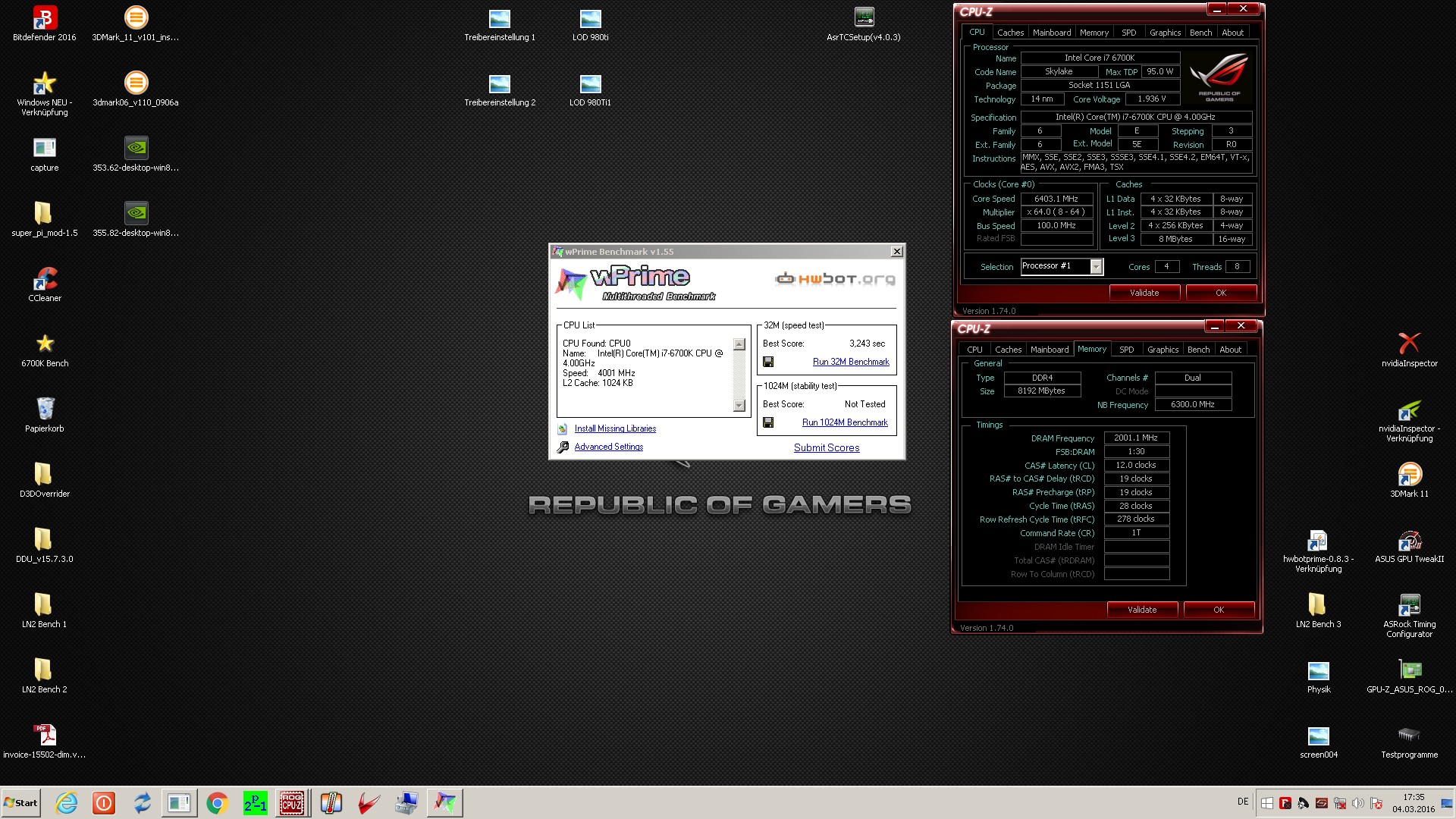This screenshot has height=819, width=1456.
Task: Click the Run 32M Benchmark link
Action: tap(851, 362)
